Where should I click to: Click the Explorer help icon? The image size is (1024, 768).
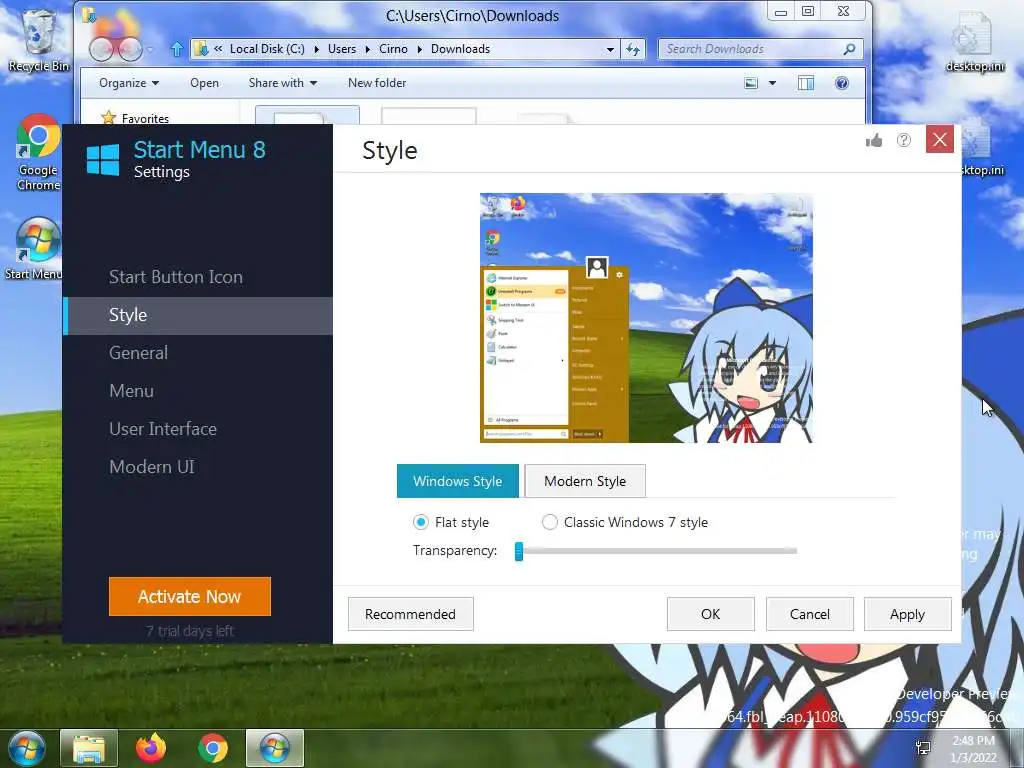842,83
